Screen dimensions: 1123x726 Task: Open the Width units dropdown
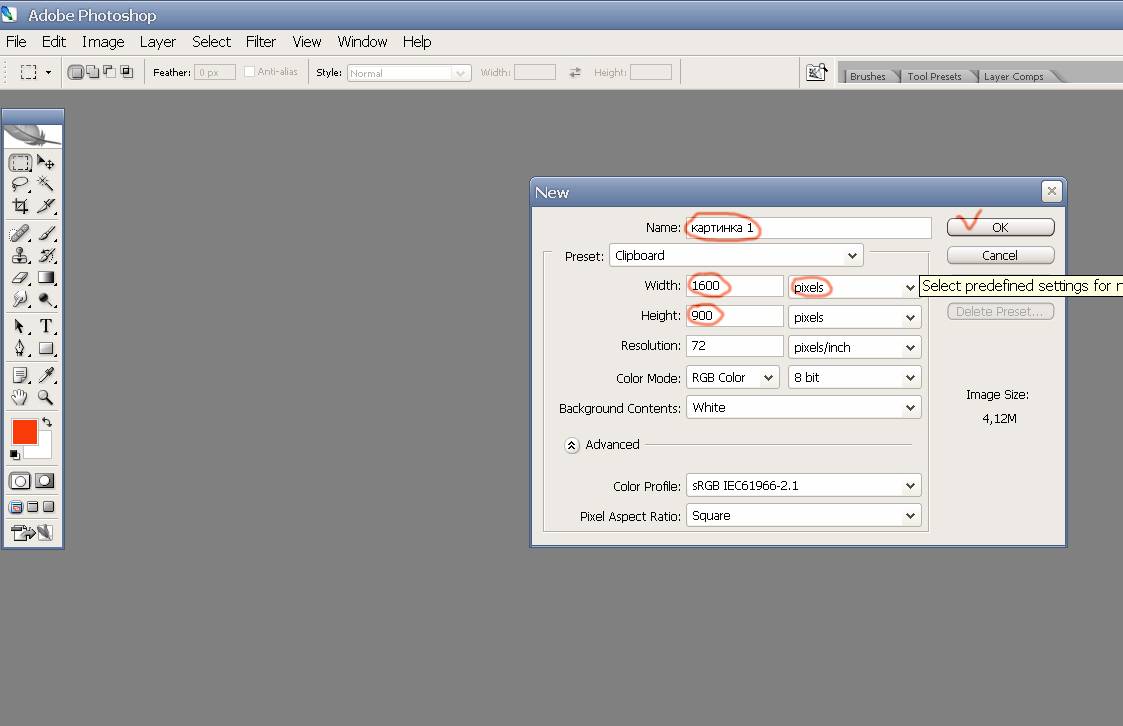[854, 287]
